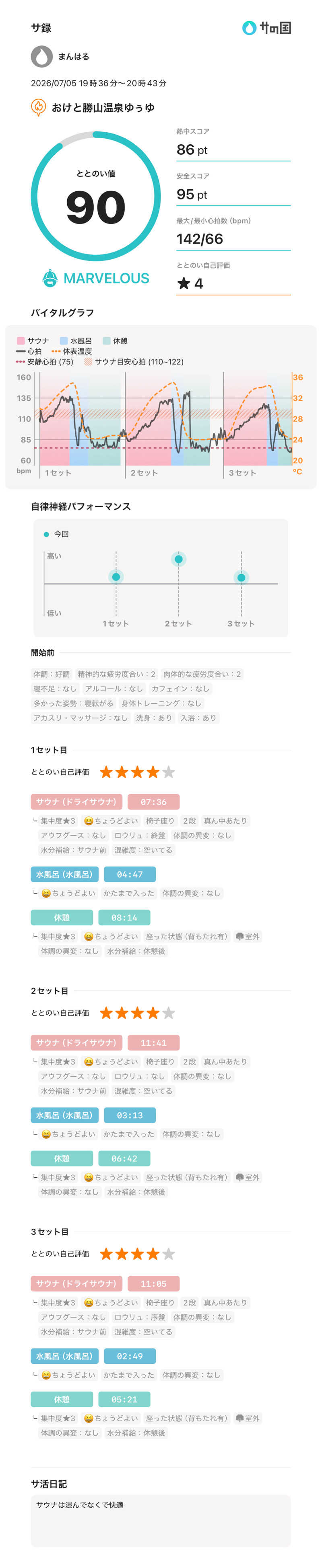Open facility link おけと勝山温泉ゆぅゆ

point(103,108)
